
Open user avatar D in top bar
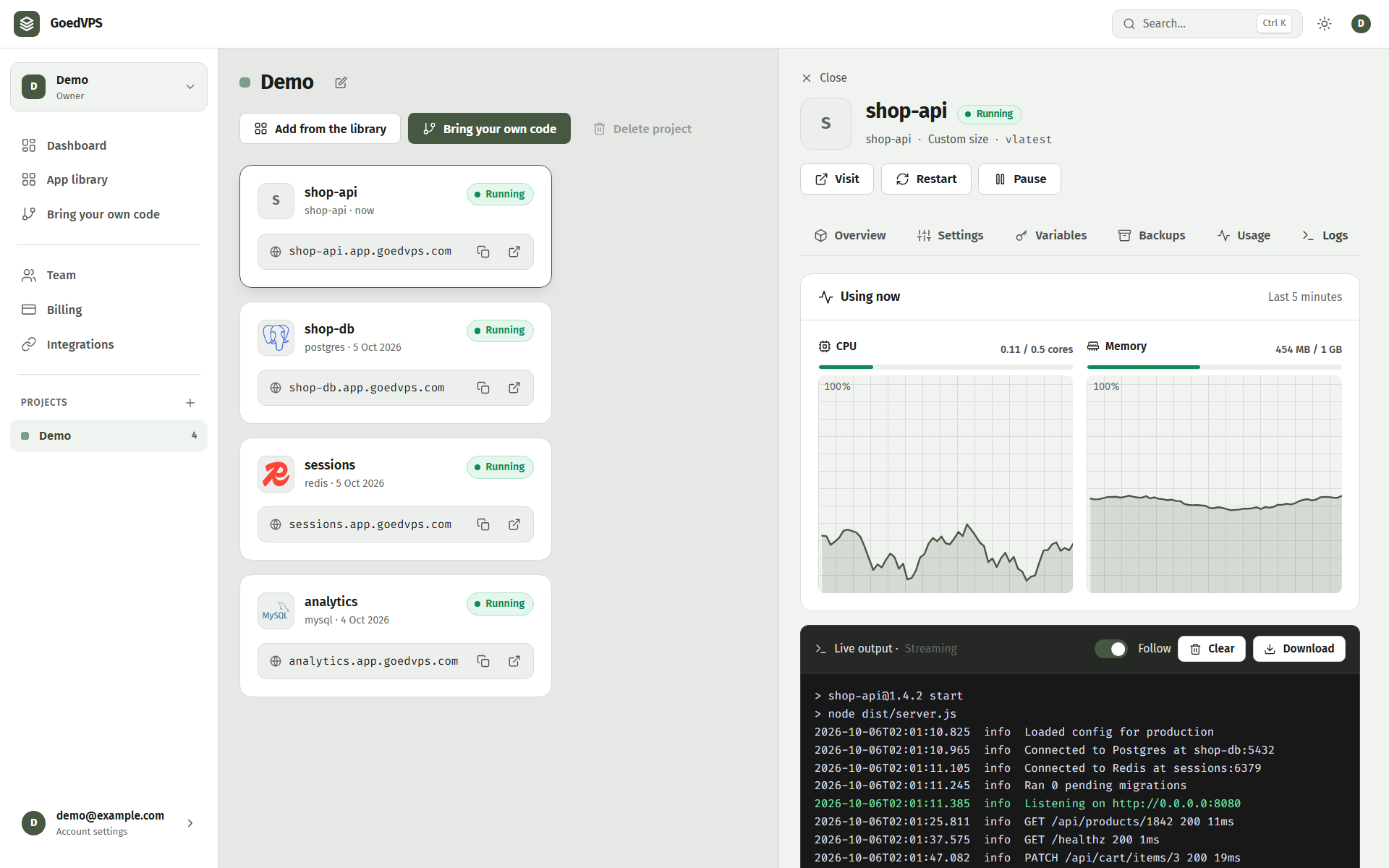[1361, 24]
